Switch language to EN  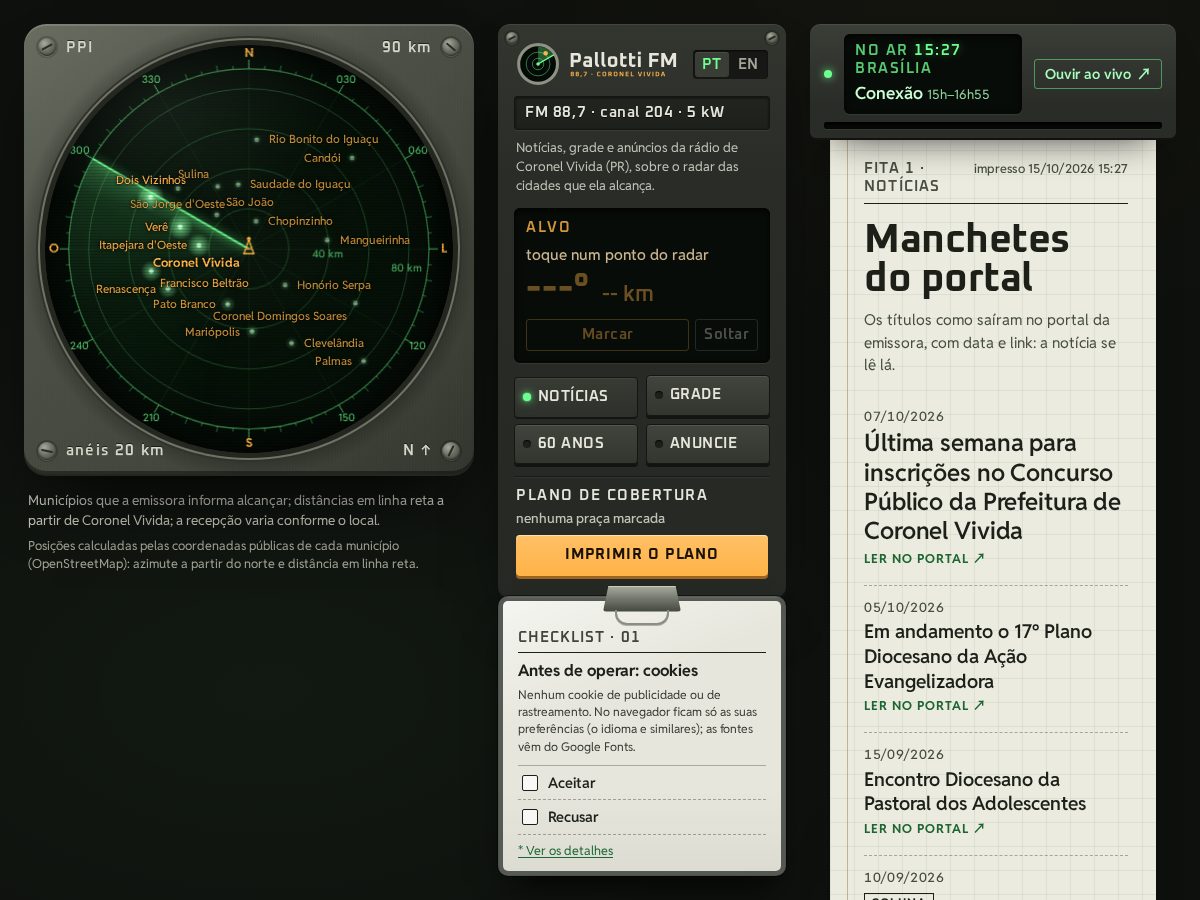point(748,64)
